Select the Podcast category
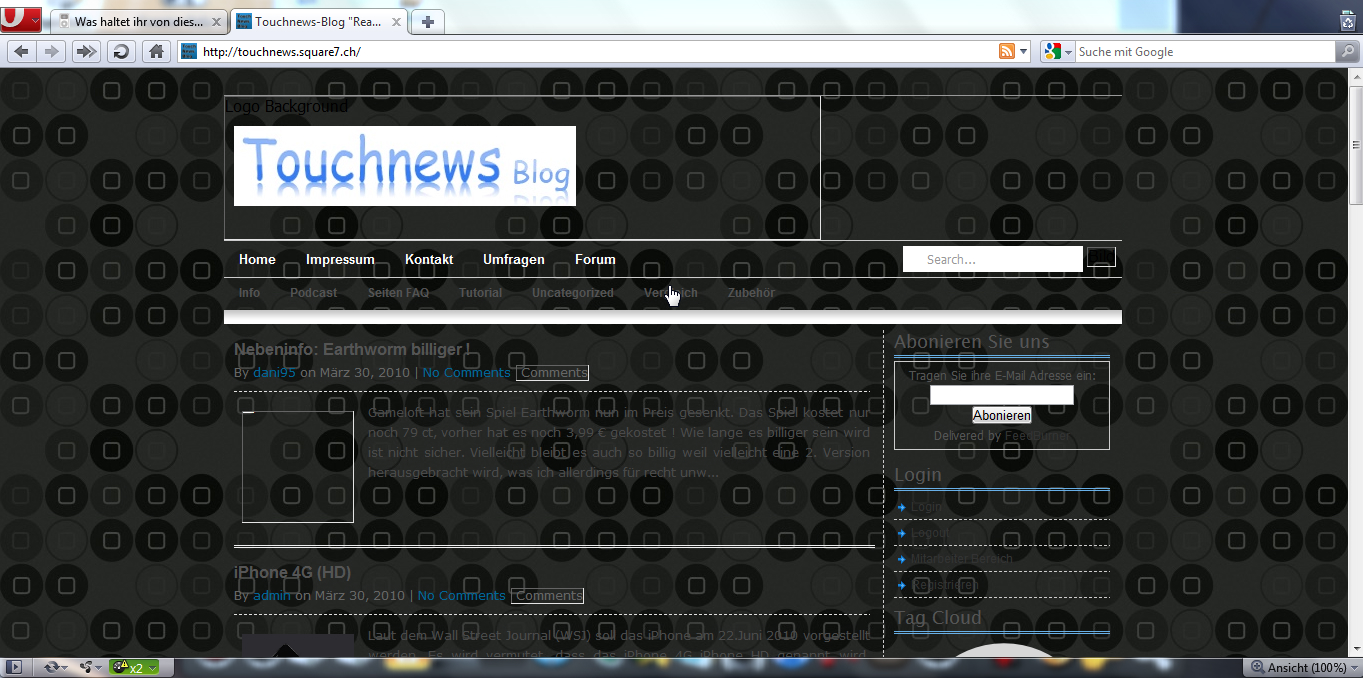Image resolution: width=1363 pixels, height=678 pixels. [x=314, y=293]
